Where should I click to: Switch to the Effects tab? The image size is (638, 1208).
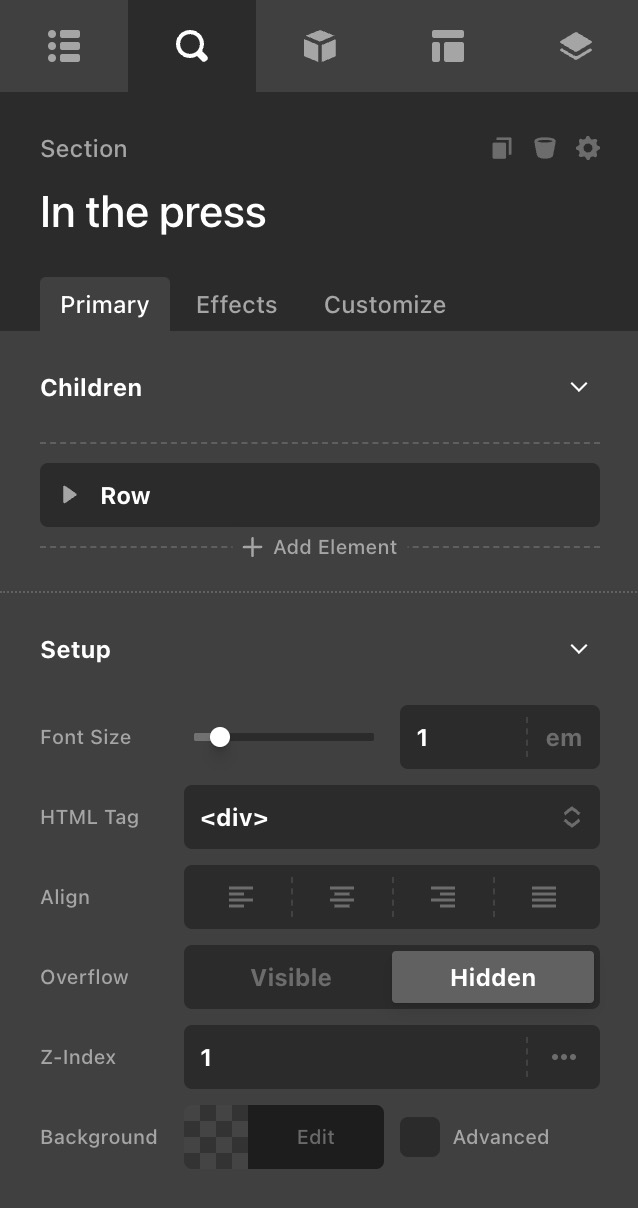(236, 305)
